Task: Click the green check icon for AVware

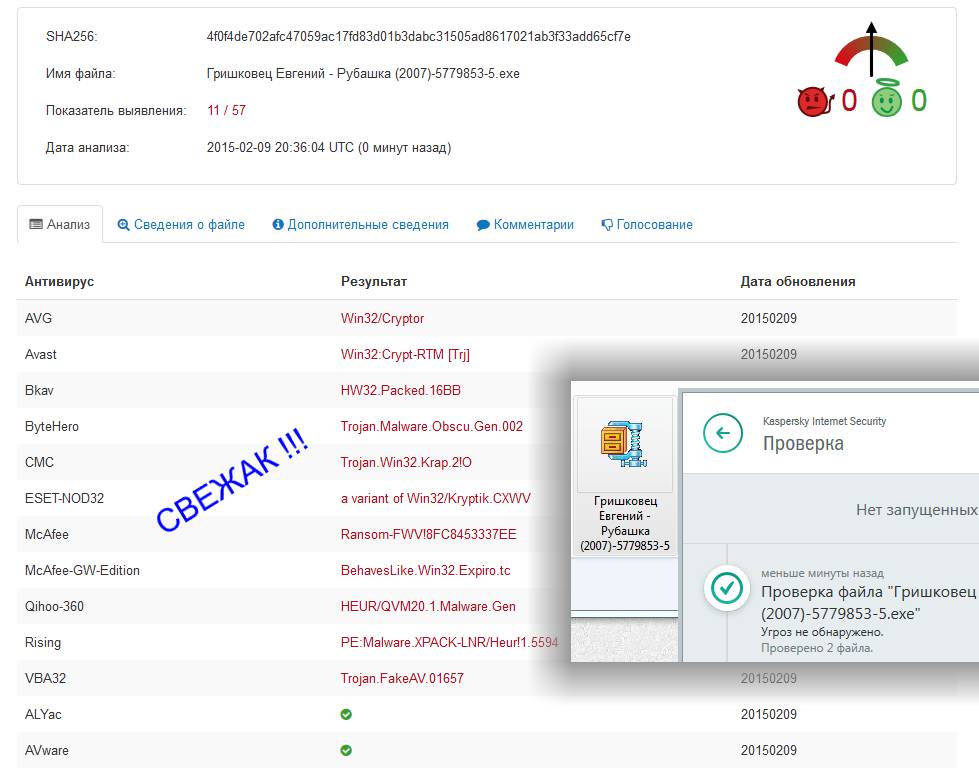Action: (x=346, y=750)
